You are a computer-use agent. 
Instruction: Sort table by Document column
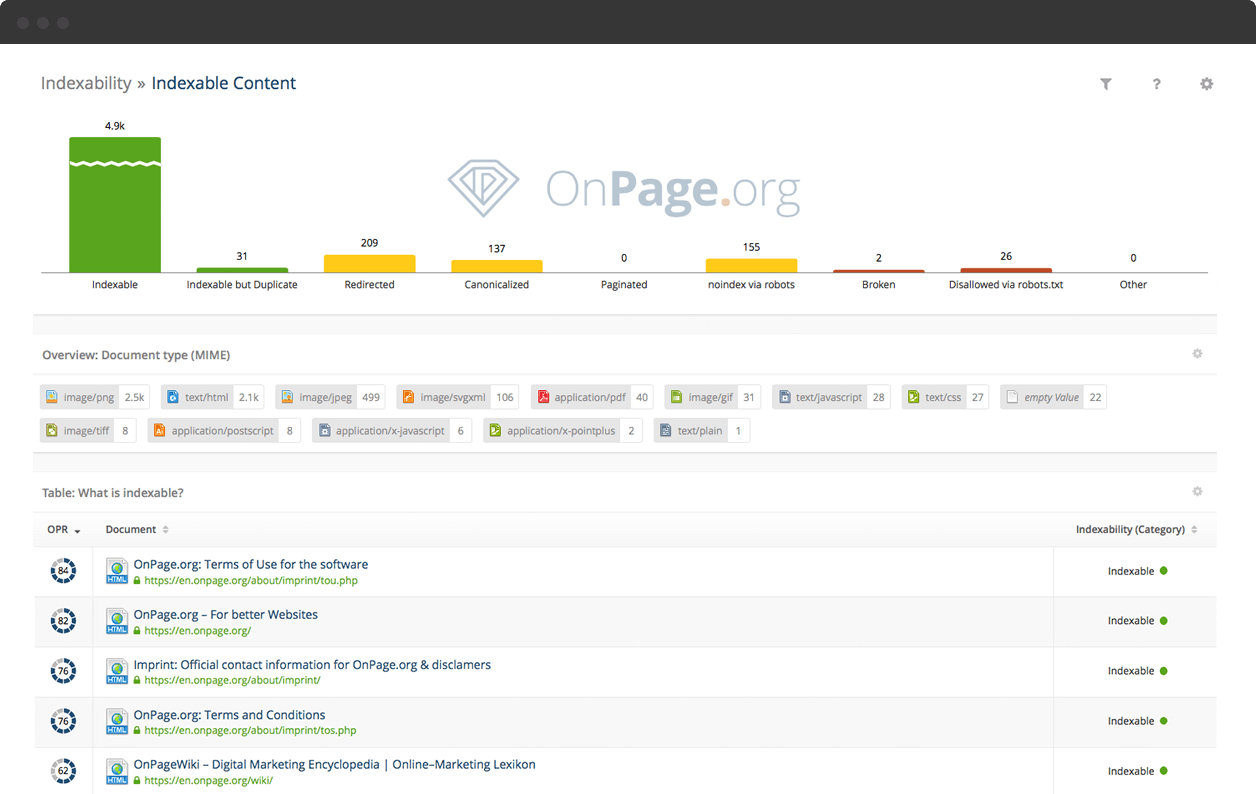click(137, 530)
